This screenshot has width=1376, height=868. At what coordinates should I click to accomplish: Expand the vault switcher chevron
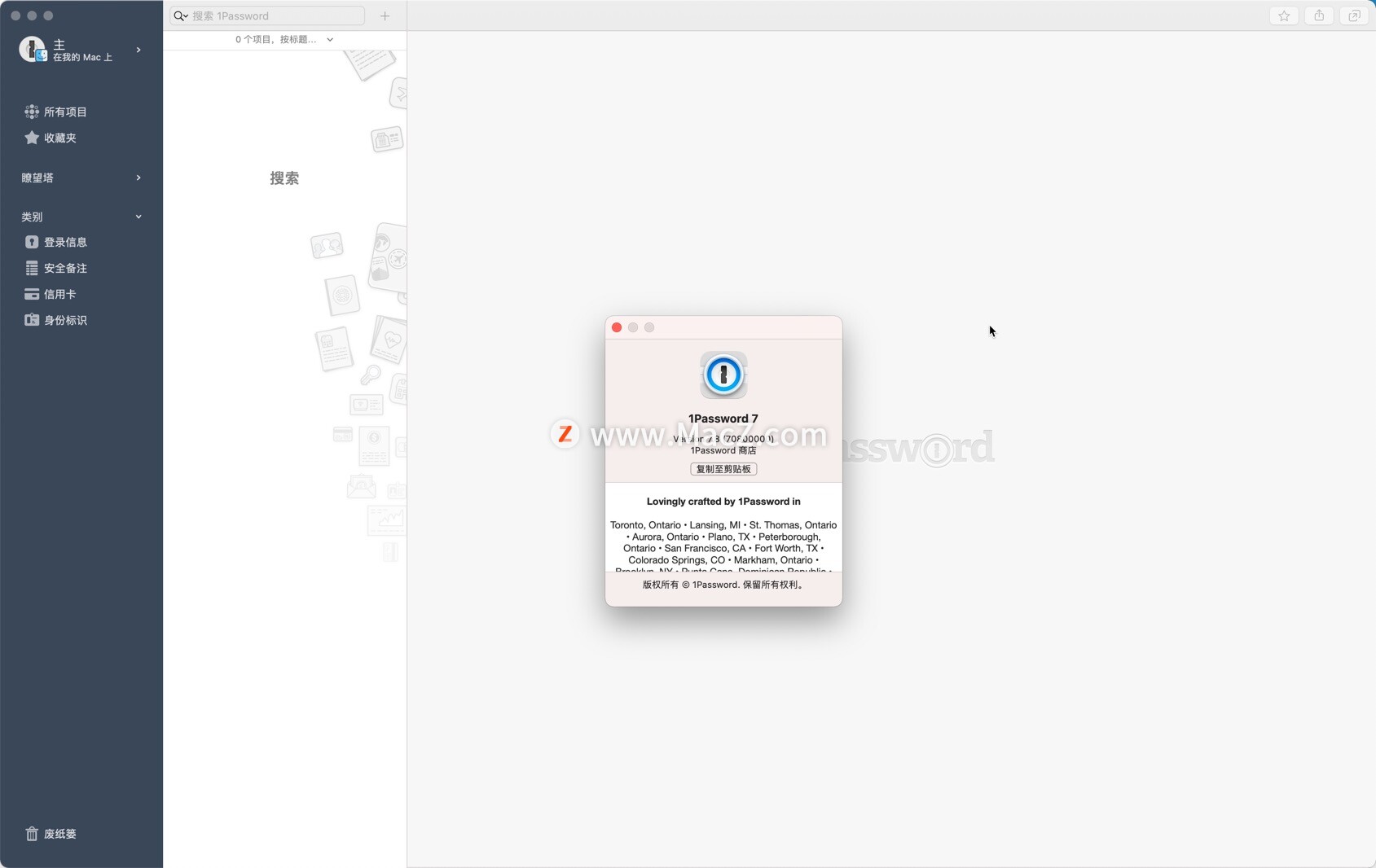138,50
